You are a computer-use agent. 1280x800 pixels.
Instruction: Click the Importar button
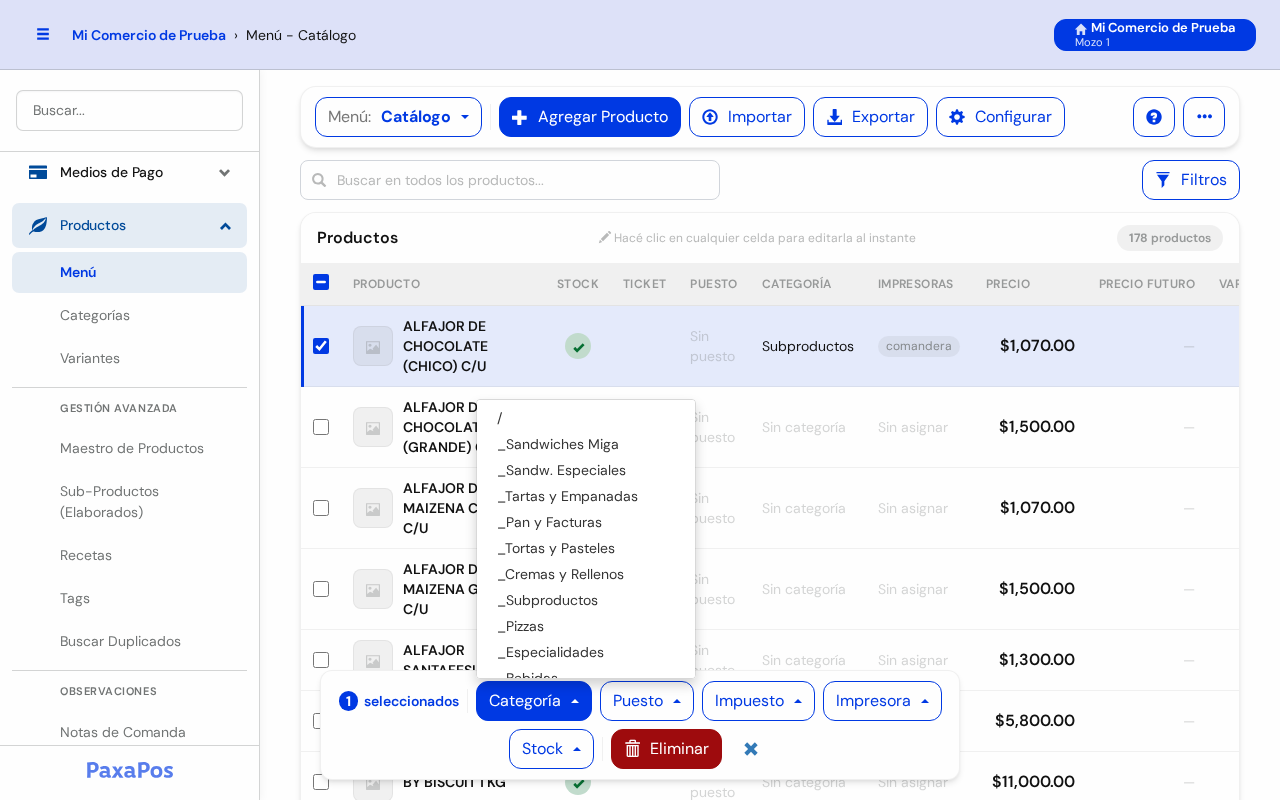(x=747, y=117)
